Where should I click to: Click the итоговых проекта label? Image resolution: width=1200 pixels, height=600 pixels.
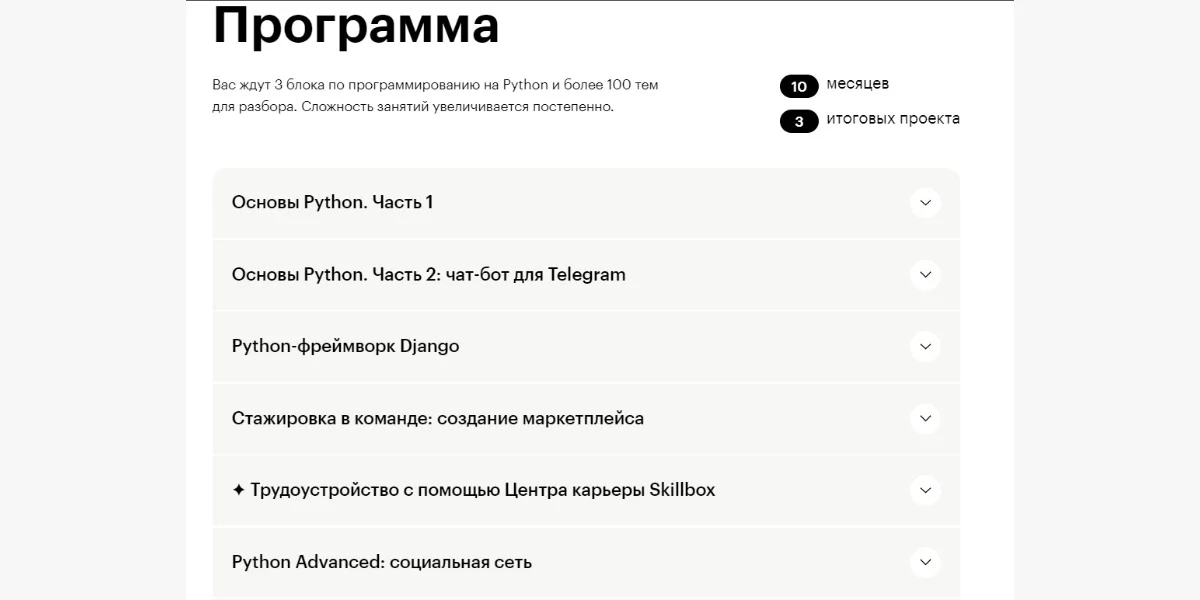[892, 119]
